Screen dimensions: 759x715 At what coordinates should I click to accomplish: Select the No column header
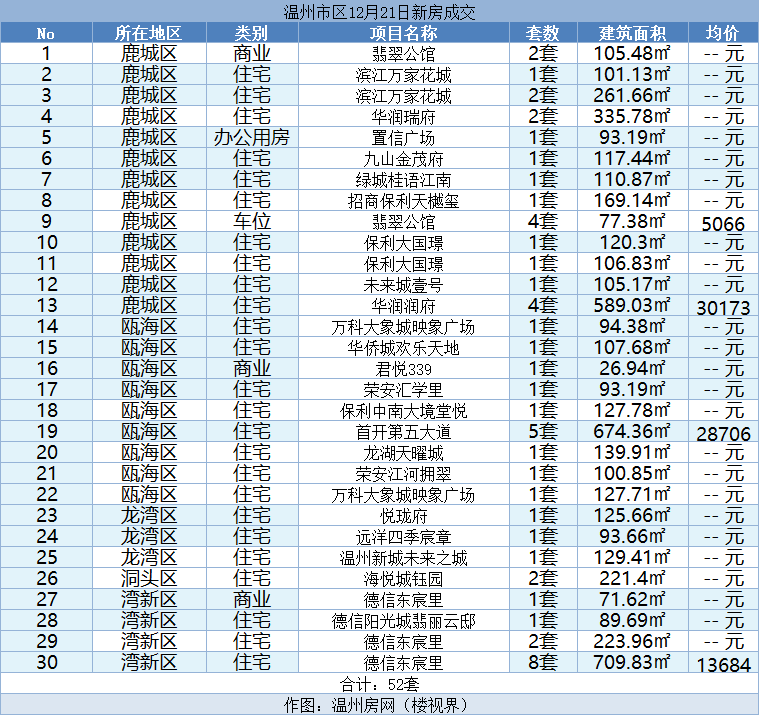pos(46,33)
